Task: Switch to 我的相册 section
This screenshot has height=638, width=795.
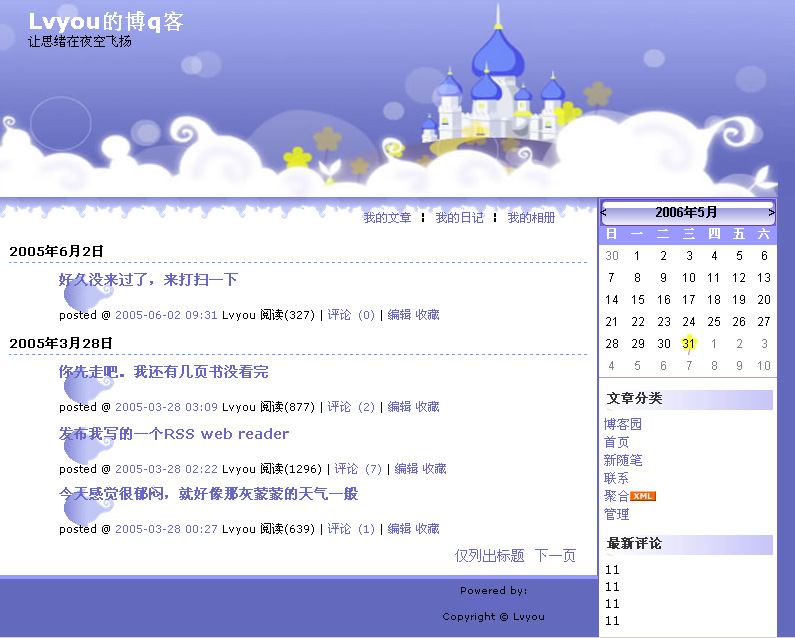Action: pyautogui.click(x=531, y=218)
